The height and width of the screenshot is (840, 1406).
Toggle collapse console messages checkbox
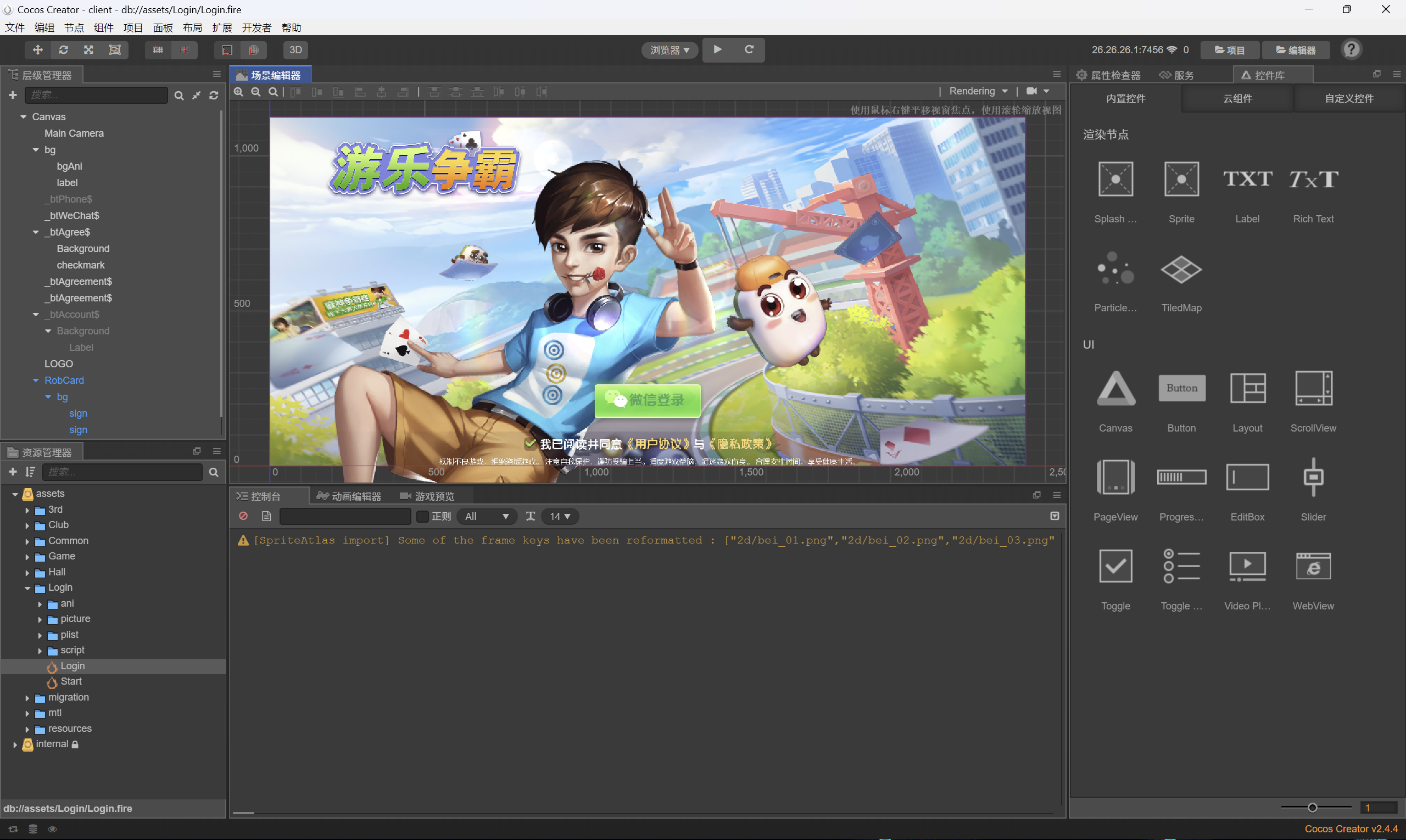(x=1054, y=516)
